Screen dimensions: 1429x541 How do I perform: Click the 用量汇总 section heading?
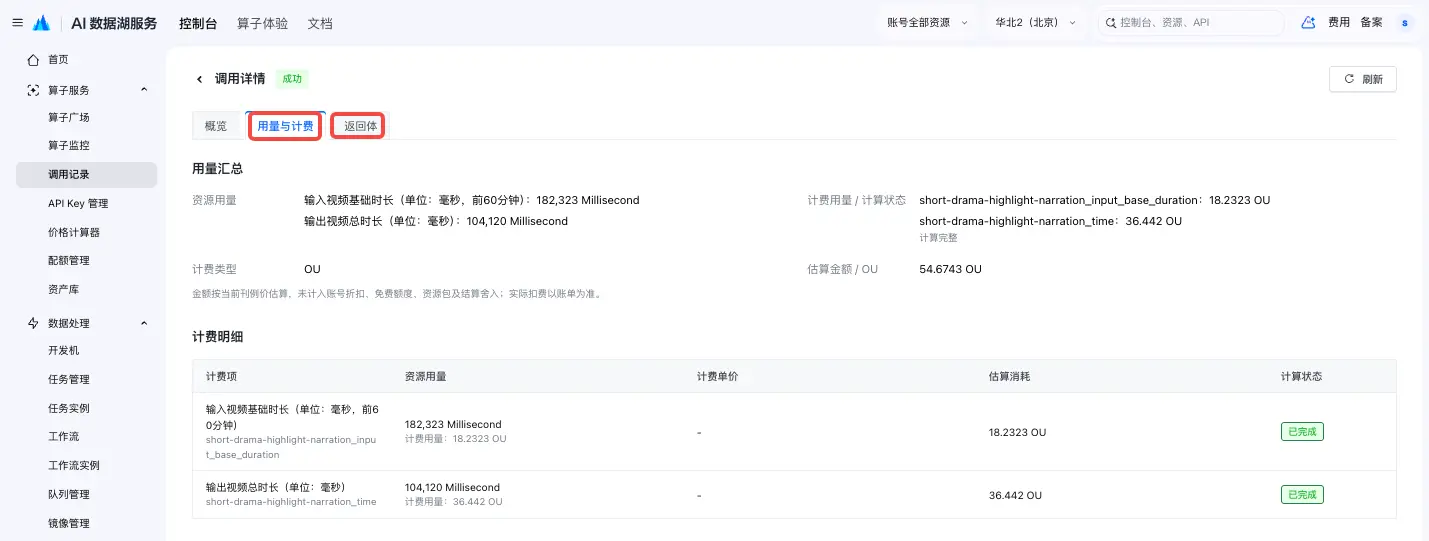click(217, 169)
